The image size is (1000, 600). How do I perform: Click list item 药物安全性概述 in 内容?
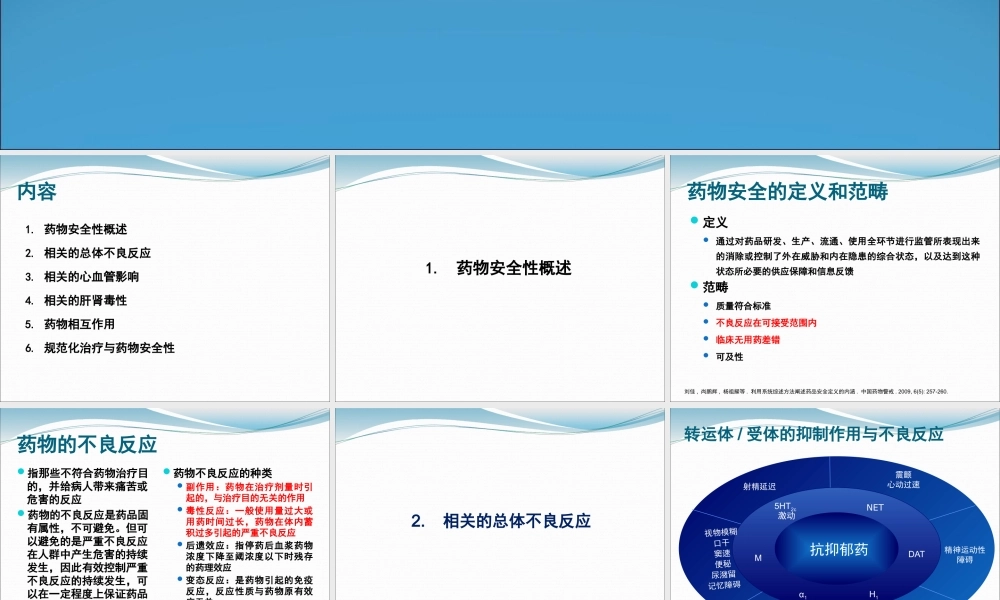[86, 226]
